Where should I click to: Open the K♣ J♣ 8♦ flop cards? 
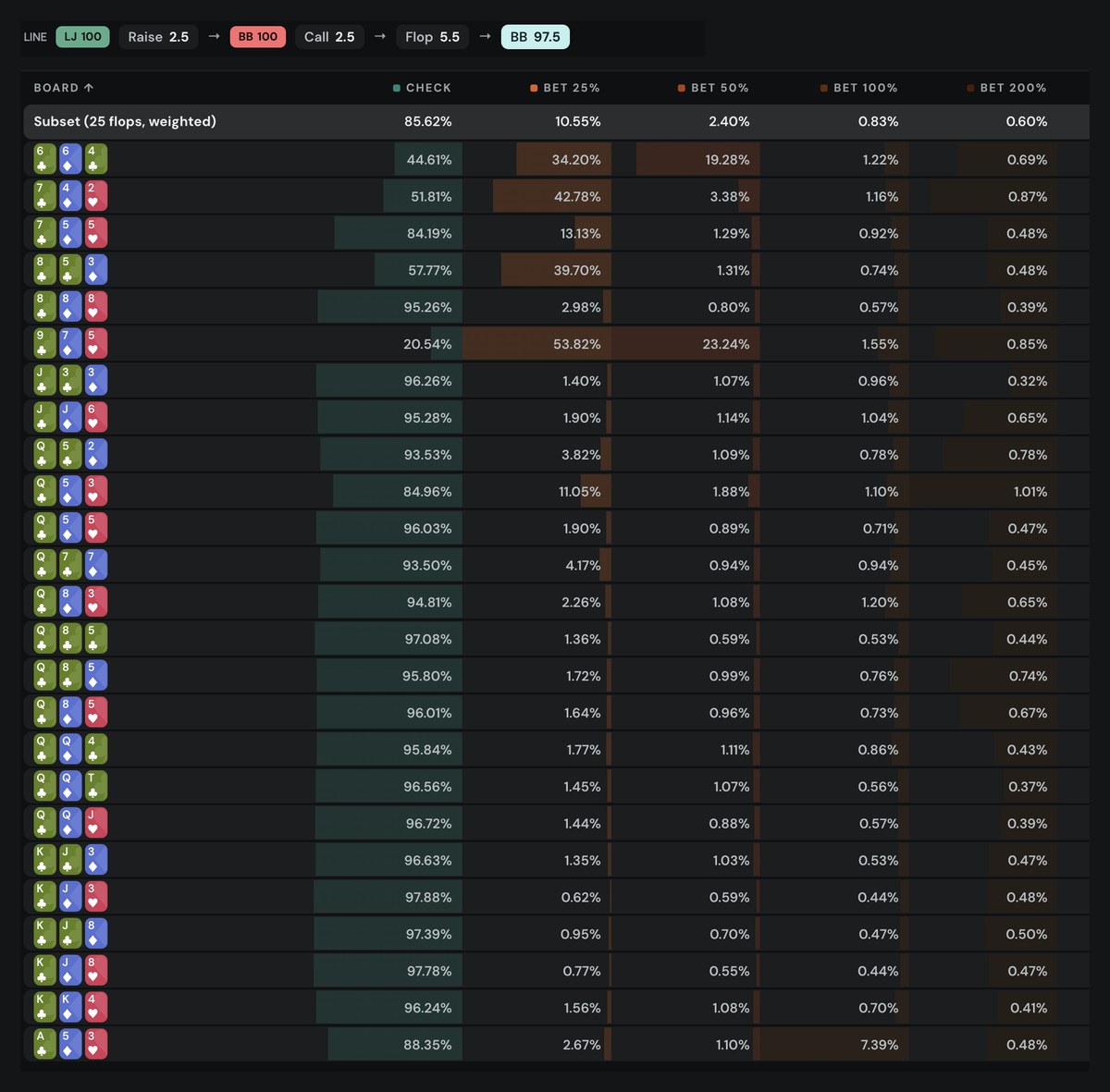[70, 934]
